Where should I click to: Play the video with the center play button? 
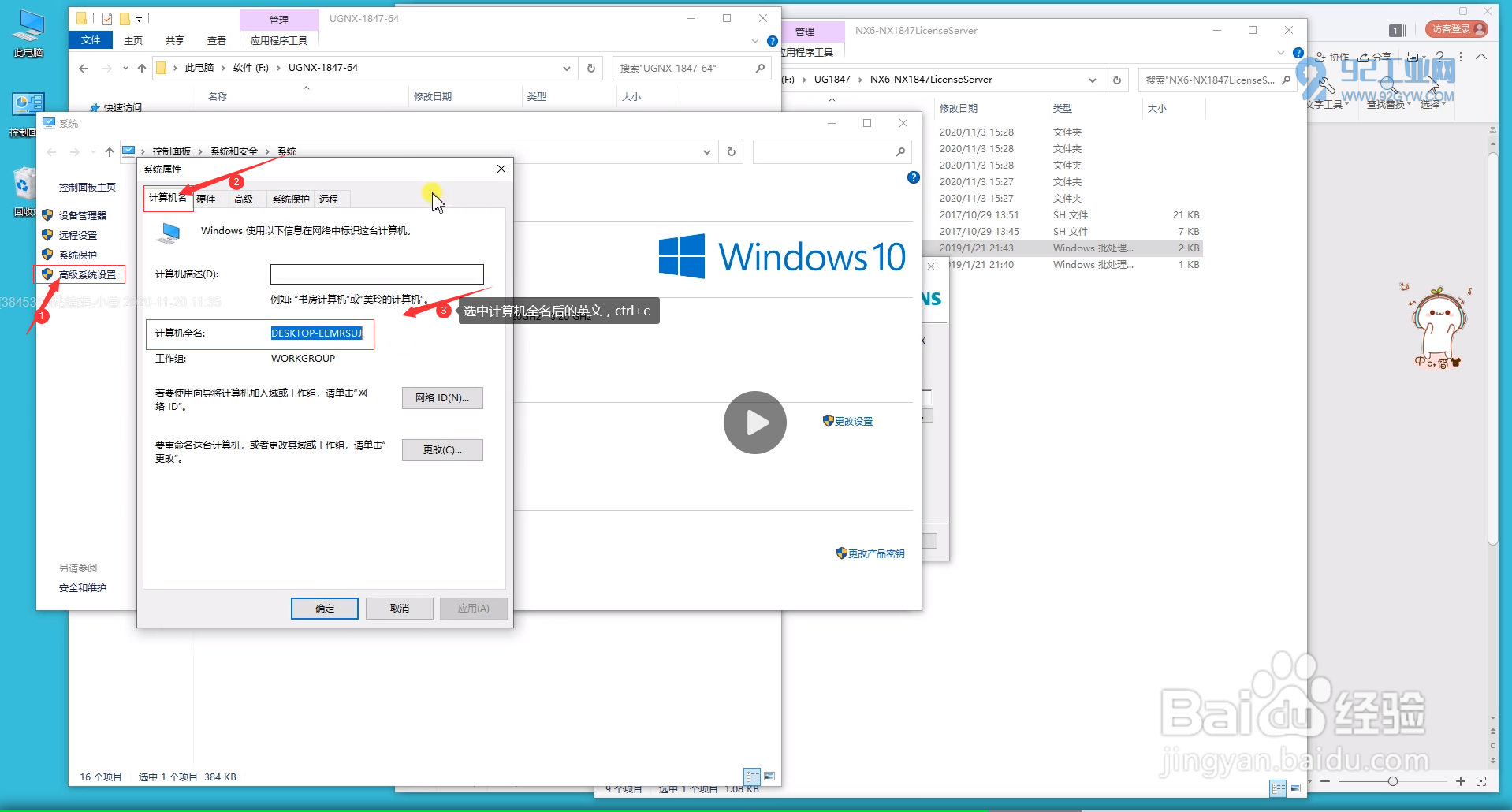coord(755,423)
